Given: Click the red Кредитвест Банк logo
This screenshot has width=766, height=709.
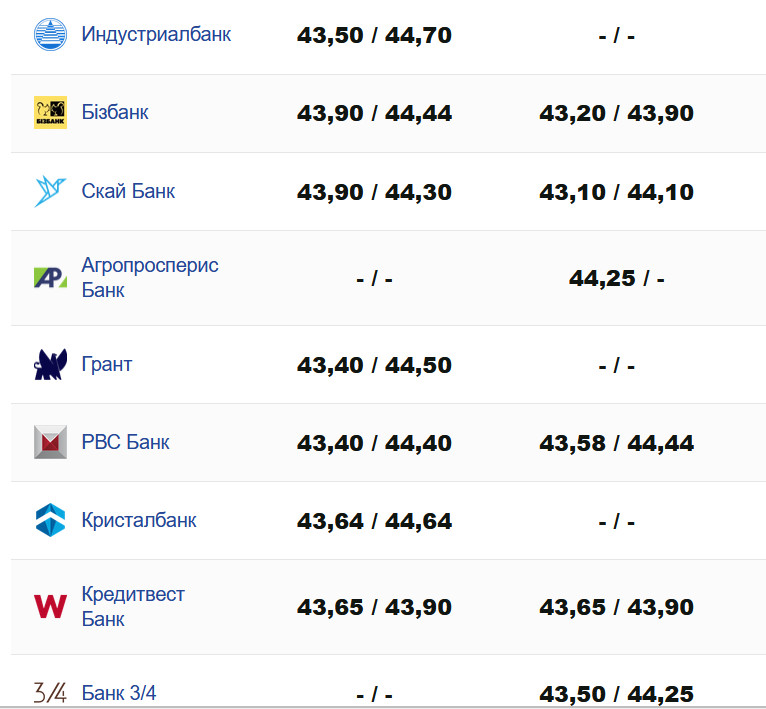Looking at the screenshot, I should click(x=50, y=606).
